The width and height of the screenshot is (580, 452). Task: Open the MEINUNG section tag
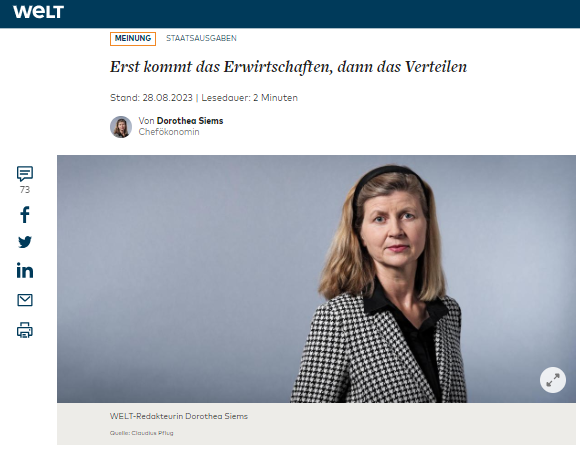pyautogui.click(x=133, y=38)
